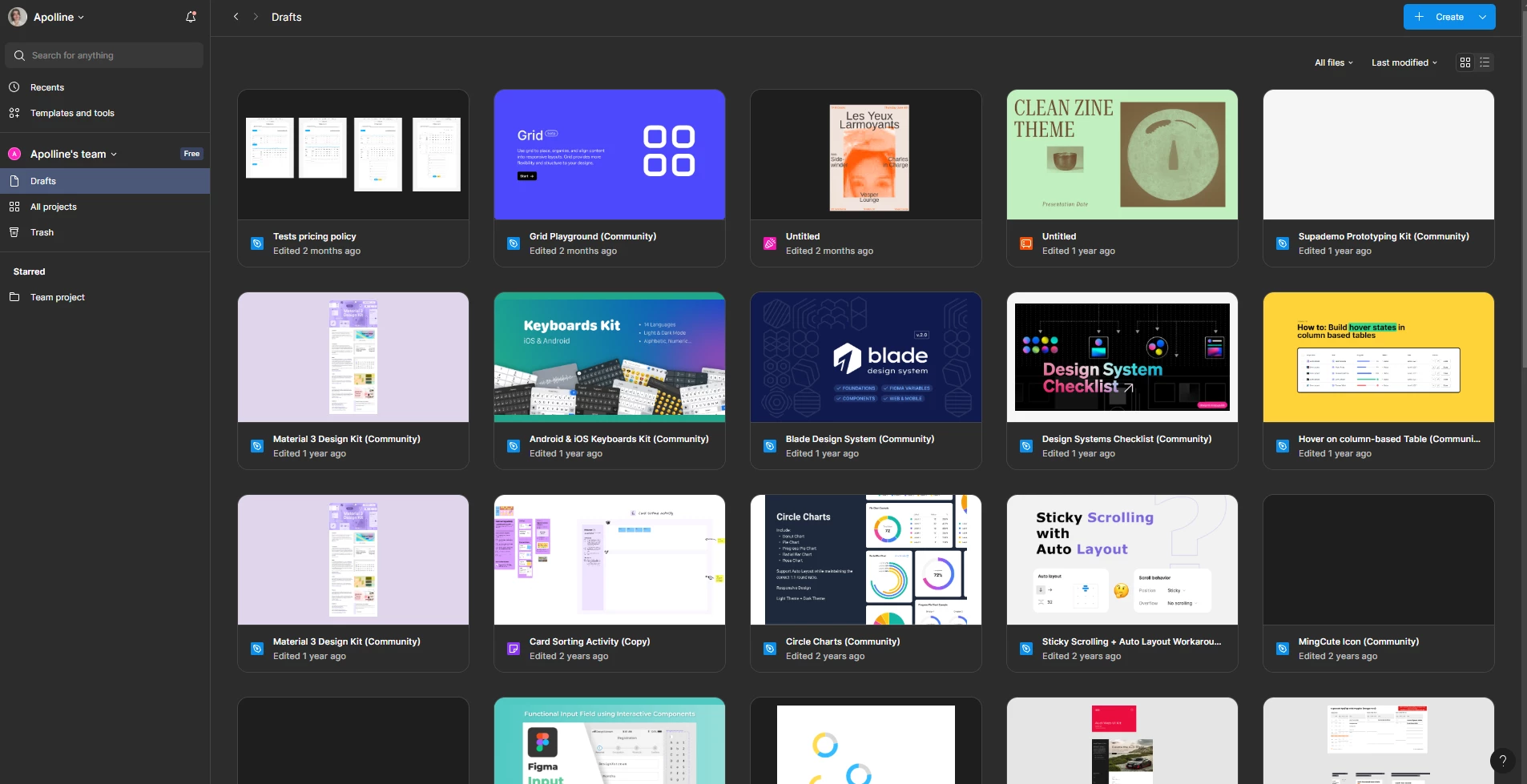Image resolution: width=1527 pixels, height=784 pixels.
Task: Open the blade design system thumbnail
Action: coord(866,357)
